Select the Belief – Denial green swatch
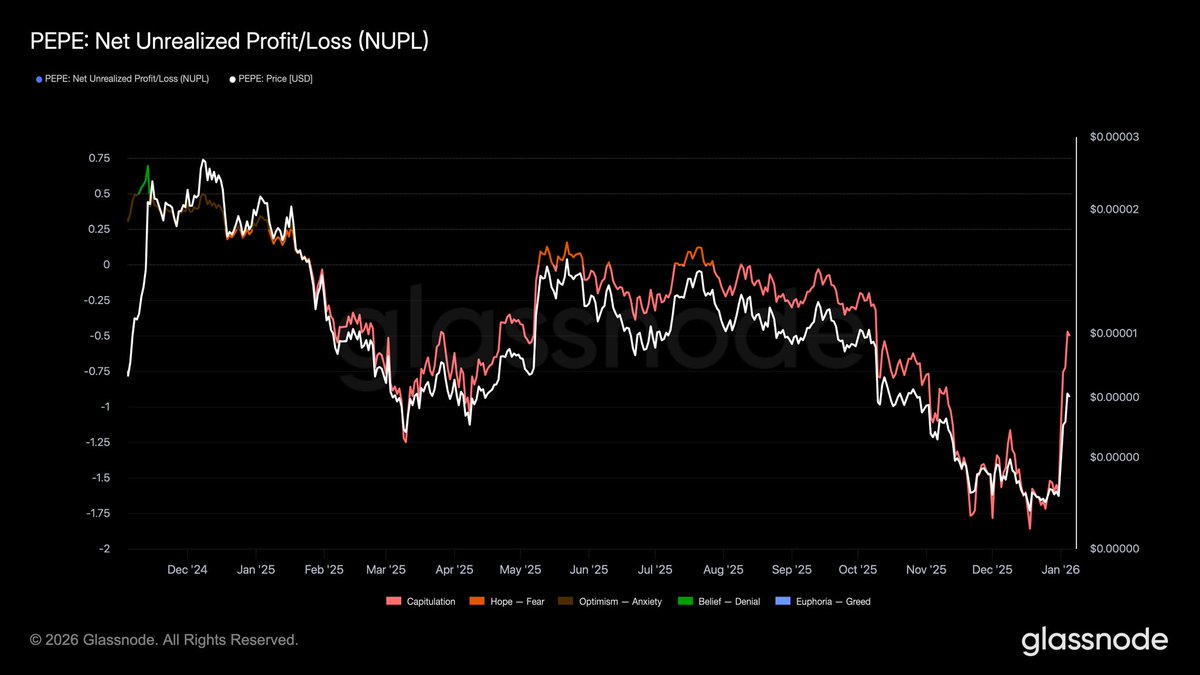 coord(685,602)
